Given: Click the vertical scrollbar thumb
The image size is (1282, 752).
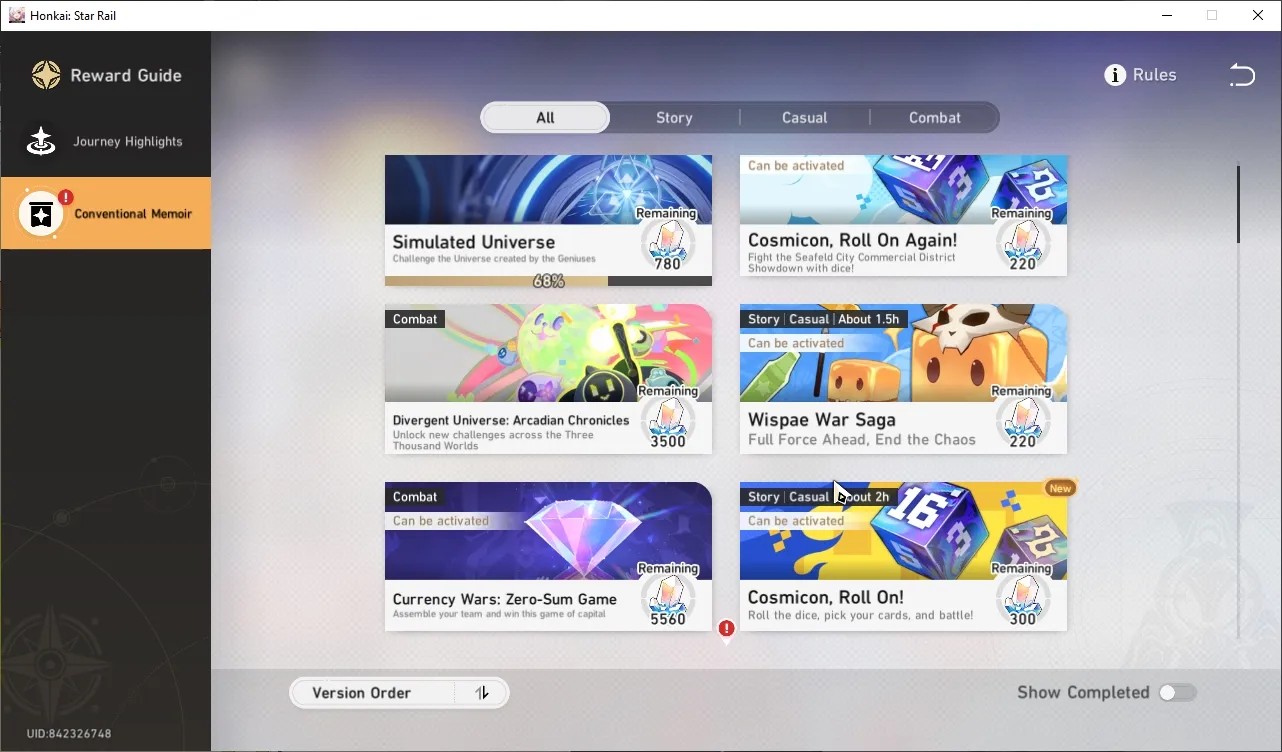Looking at the screenshot, I should [1238, 204].
